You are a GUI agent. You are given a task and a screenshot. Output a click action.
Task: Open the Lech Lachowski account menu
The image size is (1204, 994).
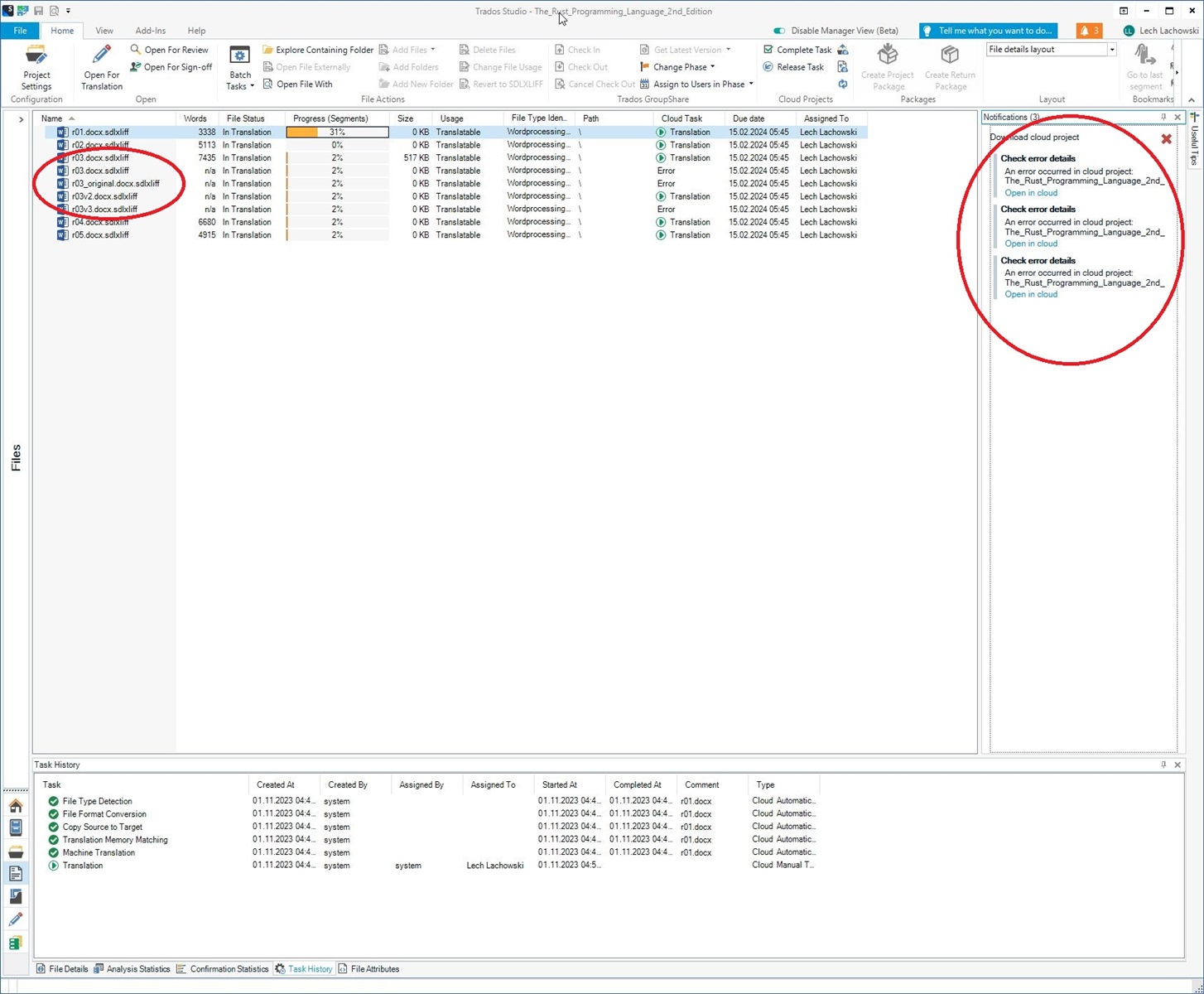click(x=1160, y=31)
